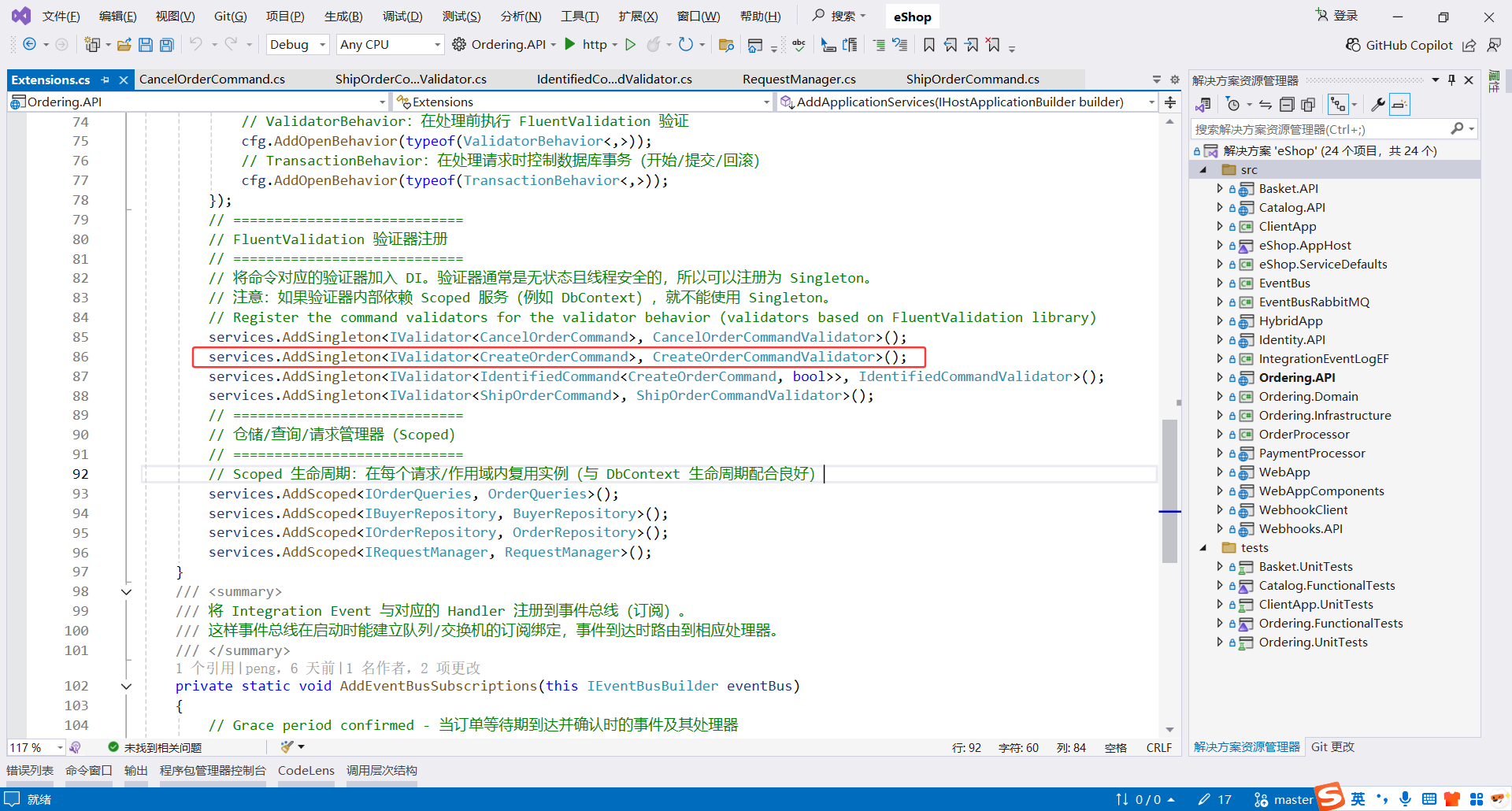Screen dimensions: 1512x811
Task: Unpin the Solution Explorer panel
Action: (1451, 80)
